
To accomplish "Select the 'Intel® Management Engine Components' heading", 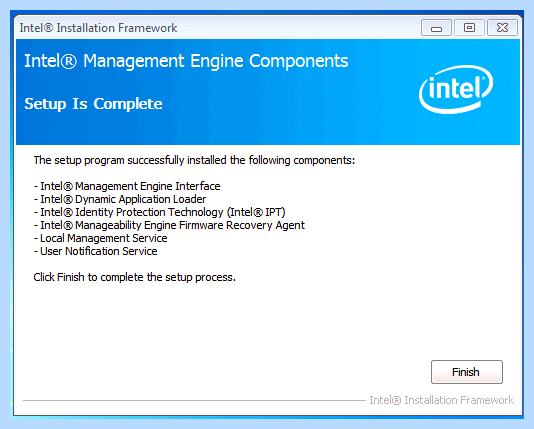I will pos(186,62).
